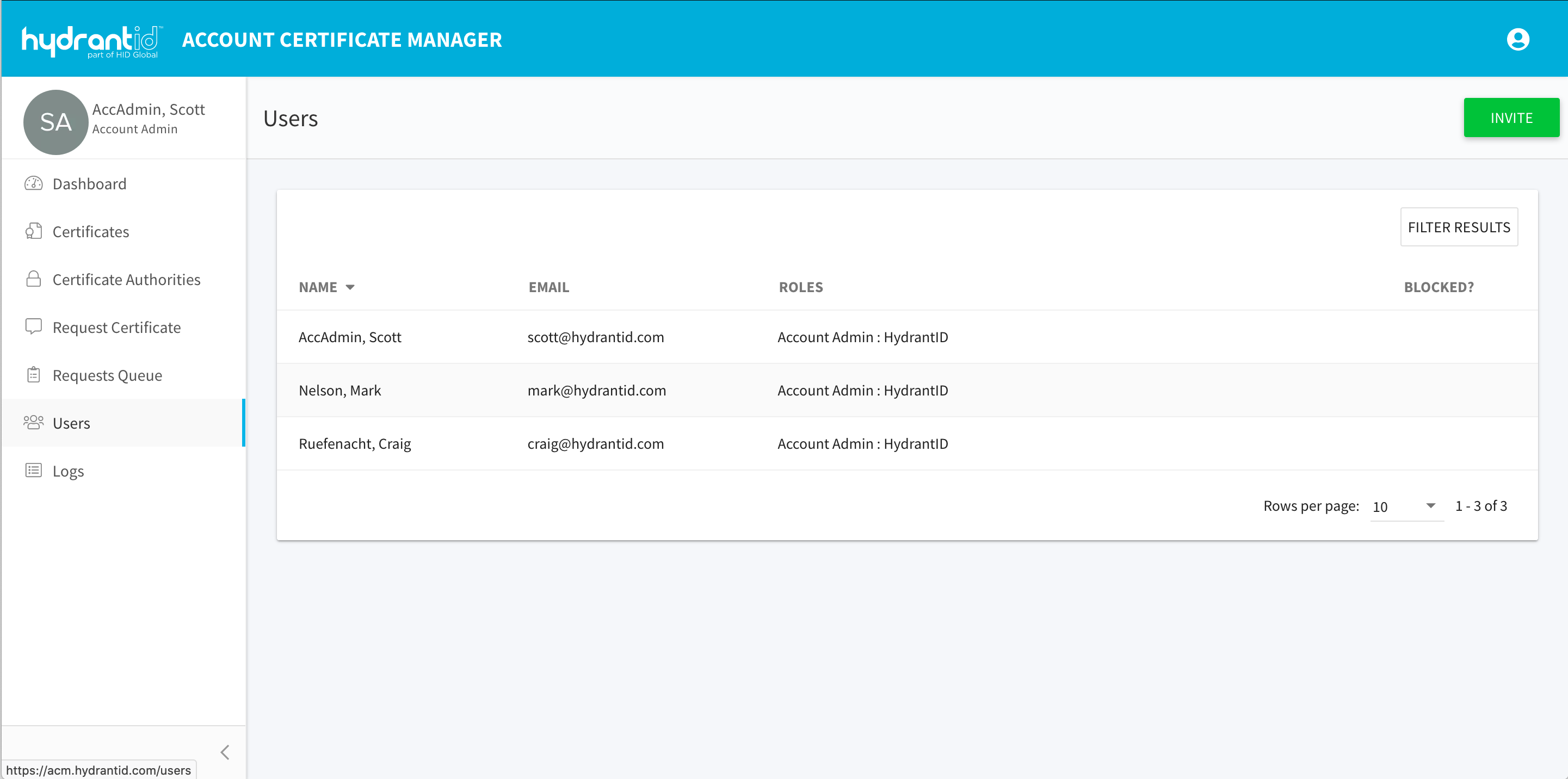Open Certificates menu item
The width and height of the screenshot is (1568, 779).
(x=123, y=231)
